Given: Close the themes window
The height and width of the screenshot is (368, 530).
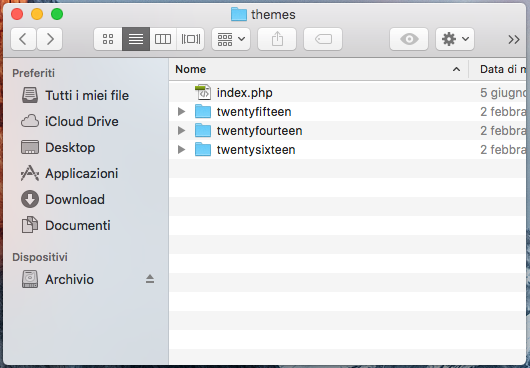Looking at the screenshot, I should 17,14.
